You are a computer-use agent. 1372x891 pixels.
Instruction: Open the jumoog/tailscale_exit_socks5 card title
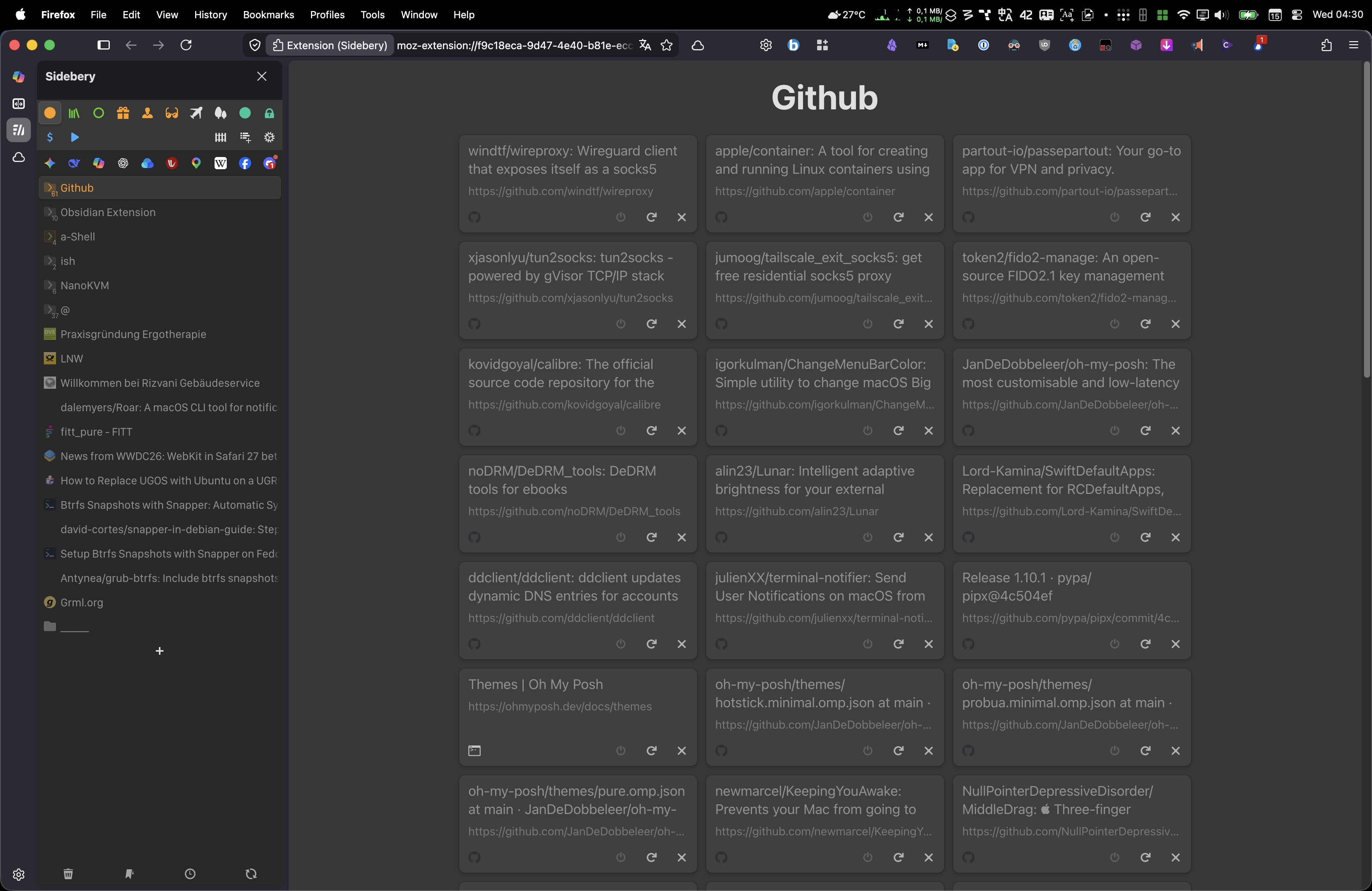point(818,267)
